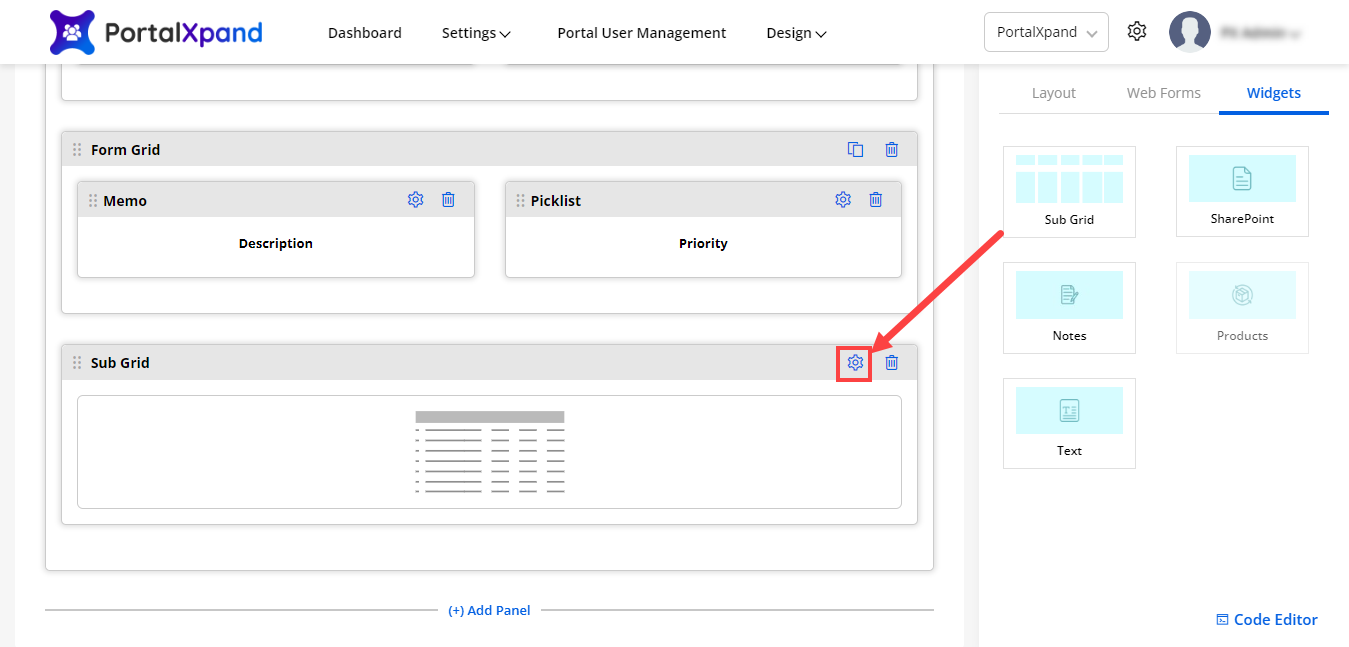Duplicate the Form Grid panel
The image size is (1349, 647).
coord(855,150)
